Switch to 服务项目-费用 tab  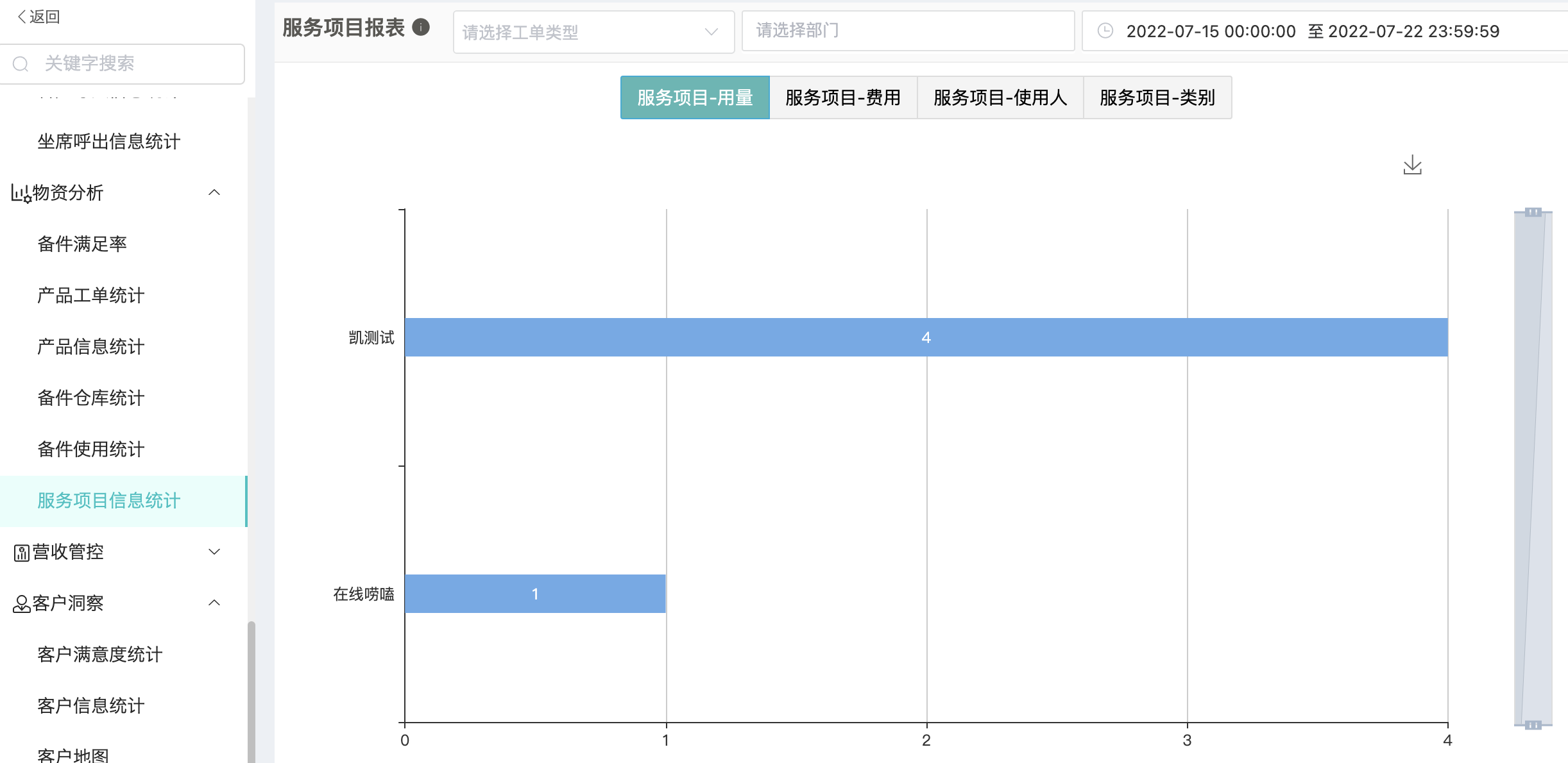[x=843, y=97]
